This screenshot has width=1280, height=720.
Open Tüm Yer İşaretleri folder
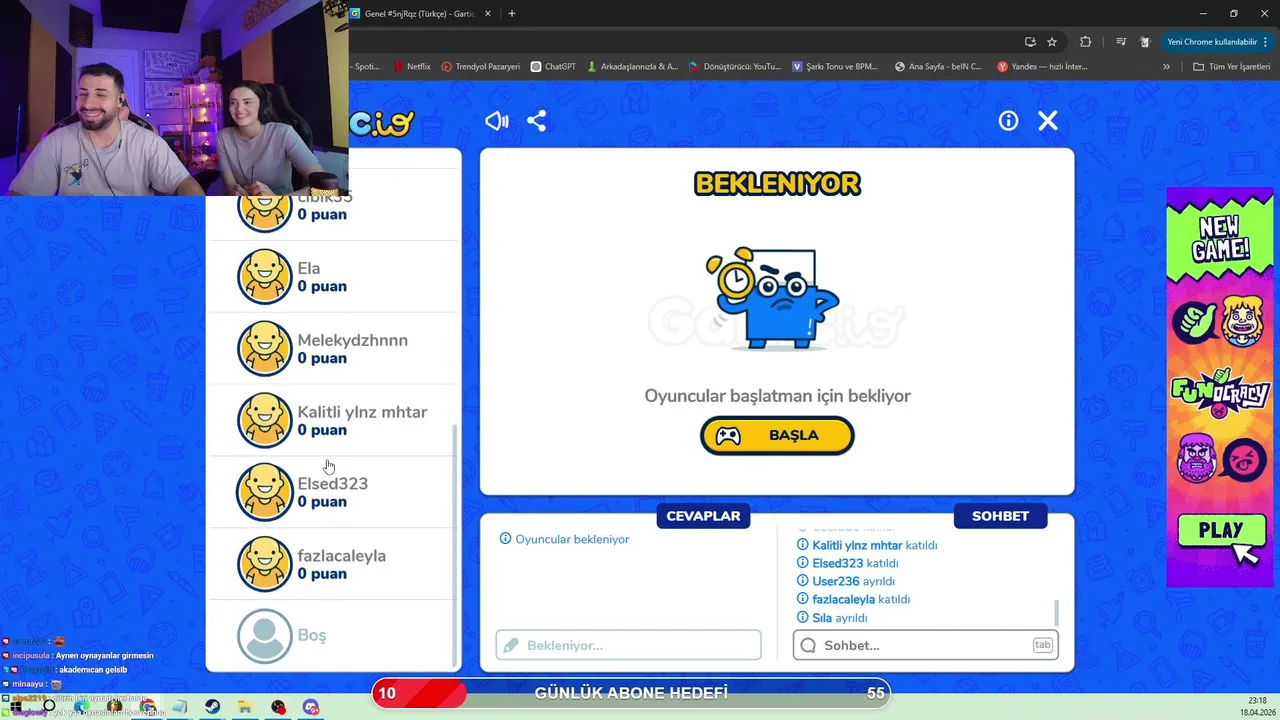click(x=1231, y=67)
